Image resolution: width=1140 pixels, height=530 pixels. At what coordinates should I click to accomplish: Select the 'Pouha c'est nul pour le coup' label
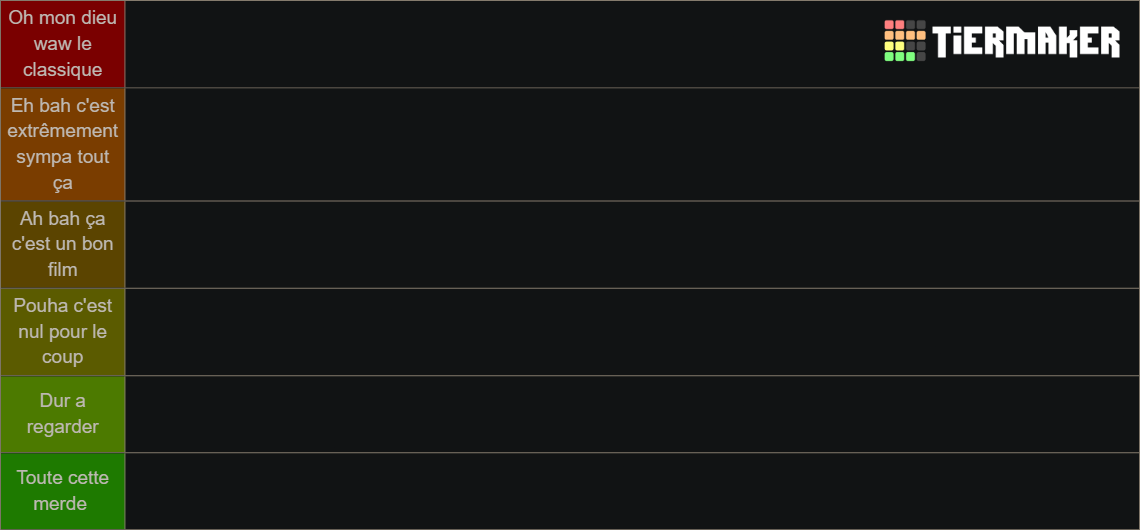(63, 332)
